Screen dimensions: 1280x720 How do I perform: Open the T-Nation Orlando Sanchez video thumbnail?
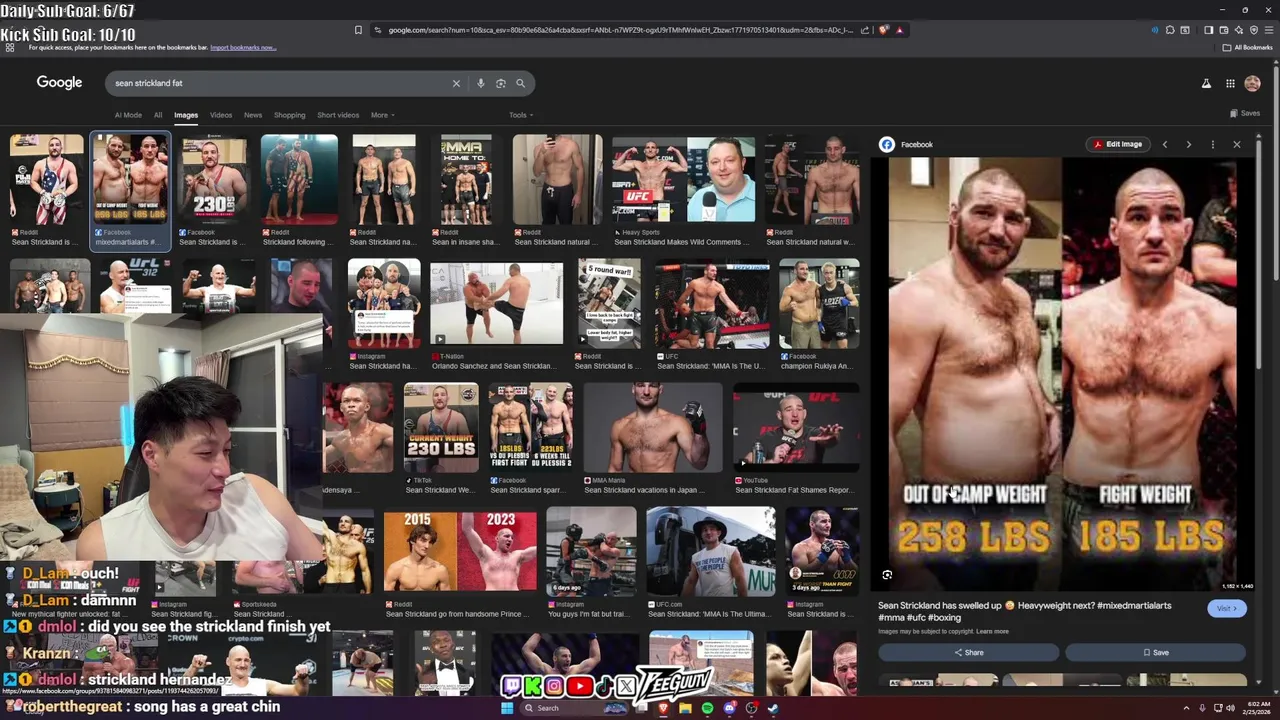(x=496, y=303)
